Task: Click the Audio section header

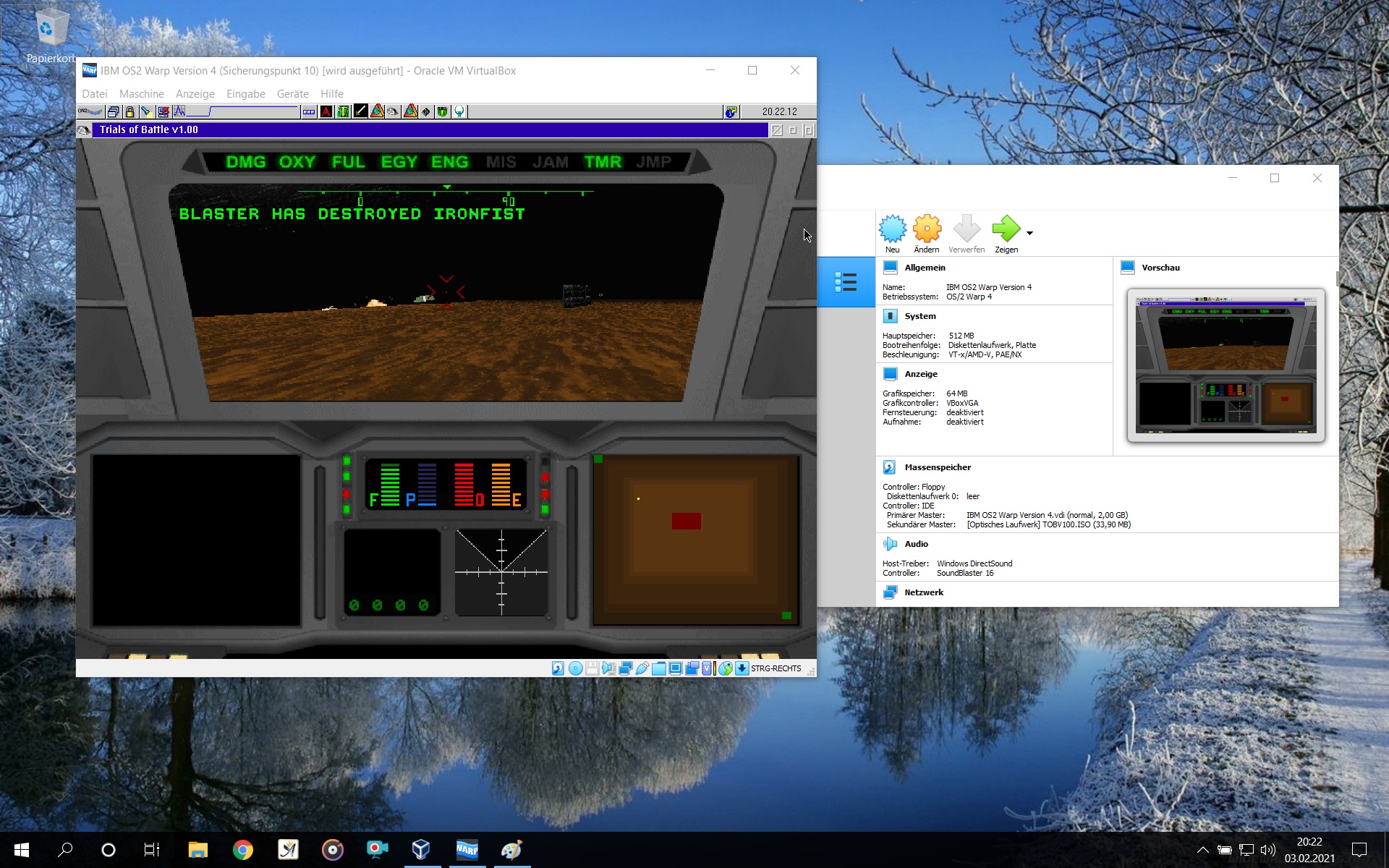Action: 916,544
